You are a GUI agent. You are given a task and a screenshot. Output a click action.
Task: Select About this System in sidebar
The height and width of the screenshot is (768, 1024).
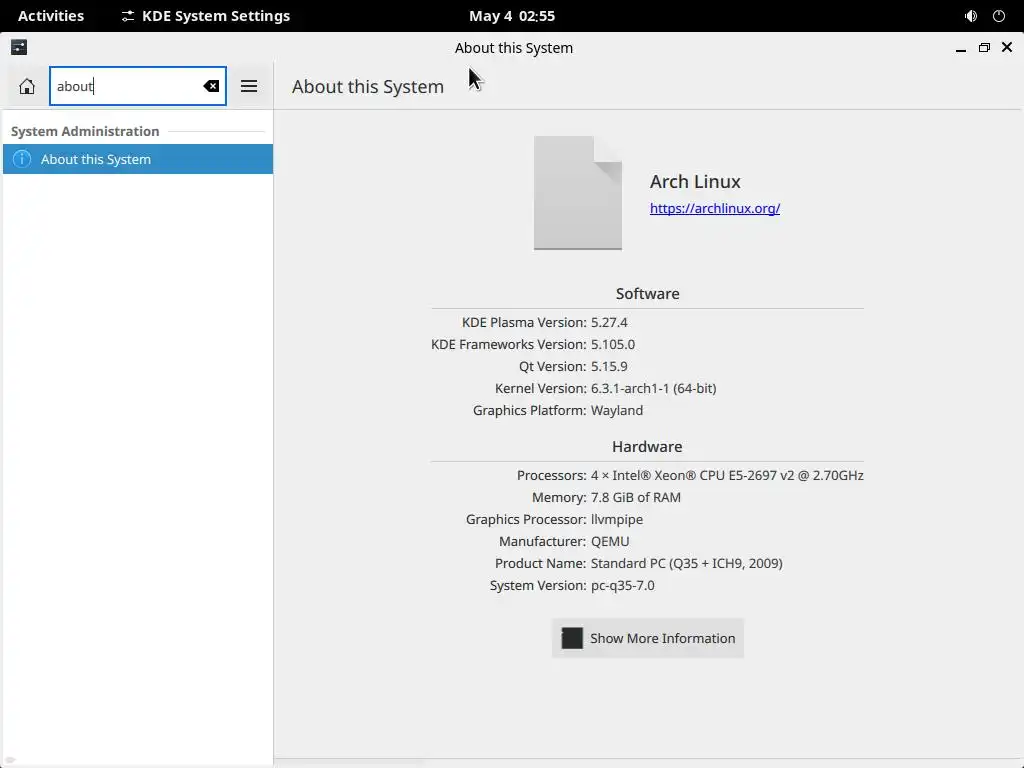click(138, 159)
